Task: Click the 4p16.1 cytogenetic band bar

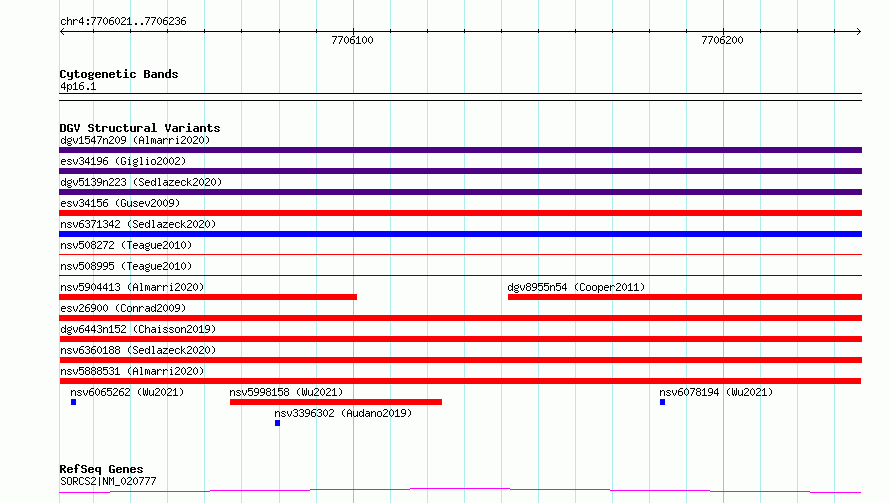Action: (460, 97)
